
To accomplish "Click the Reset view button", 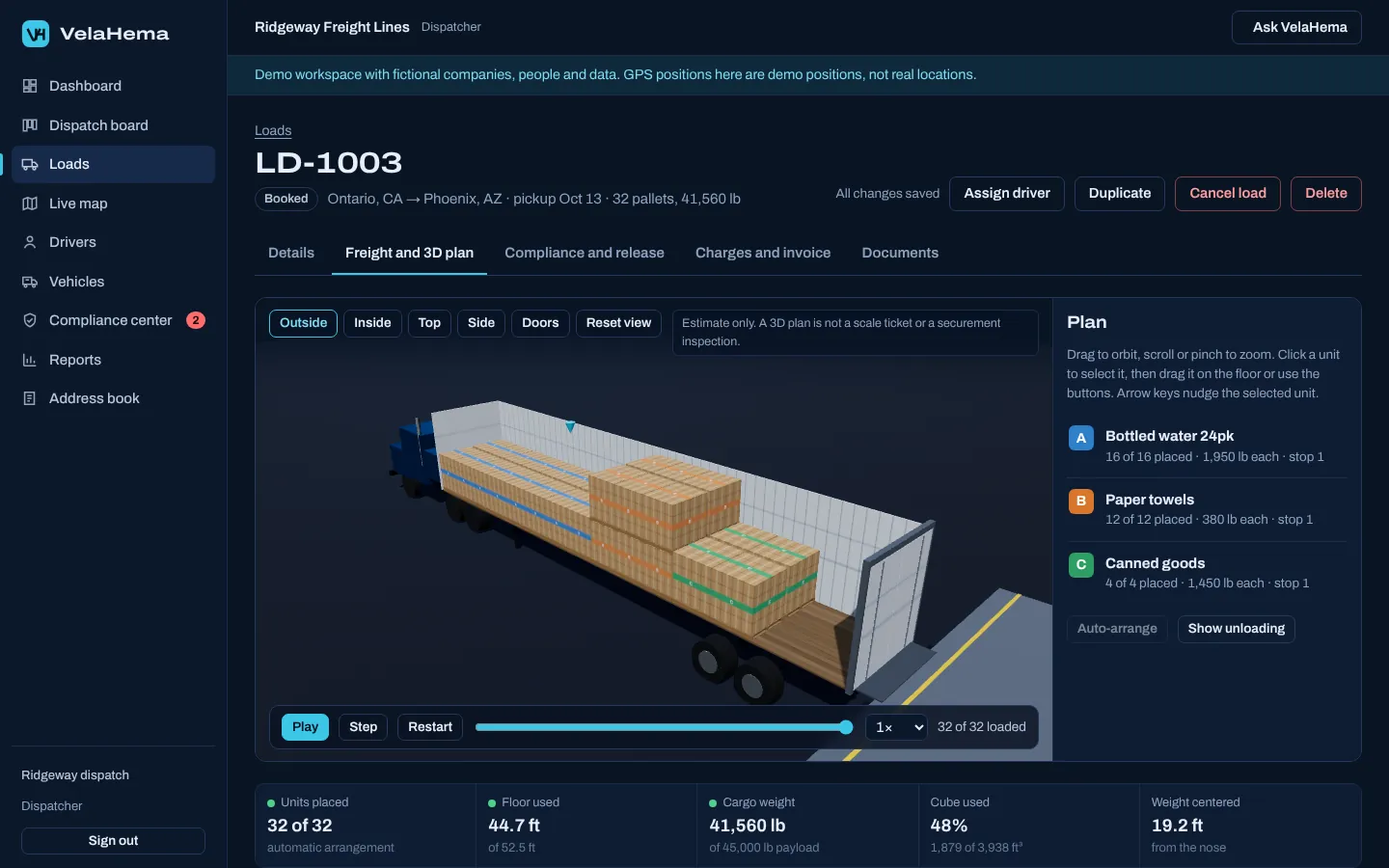I will 618,323.
